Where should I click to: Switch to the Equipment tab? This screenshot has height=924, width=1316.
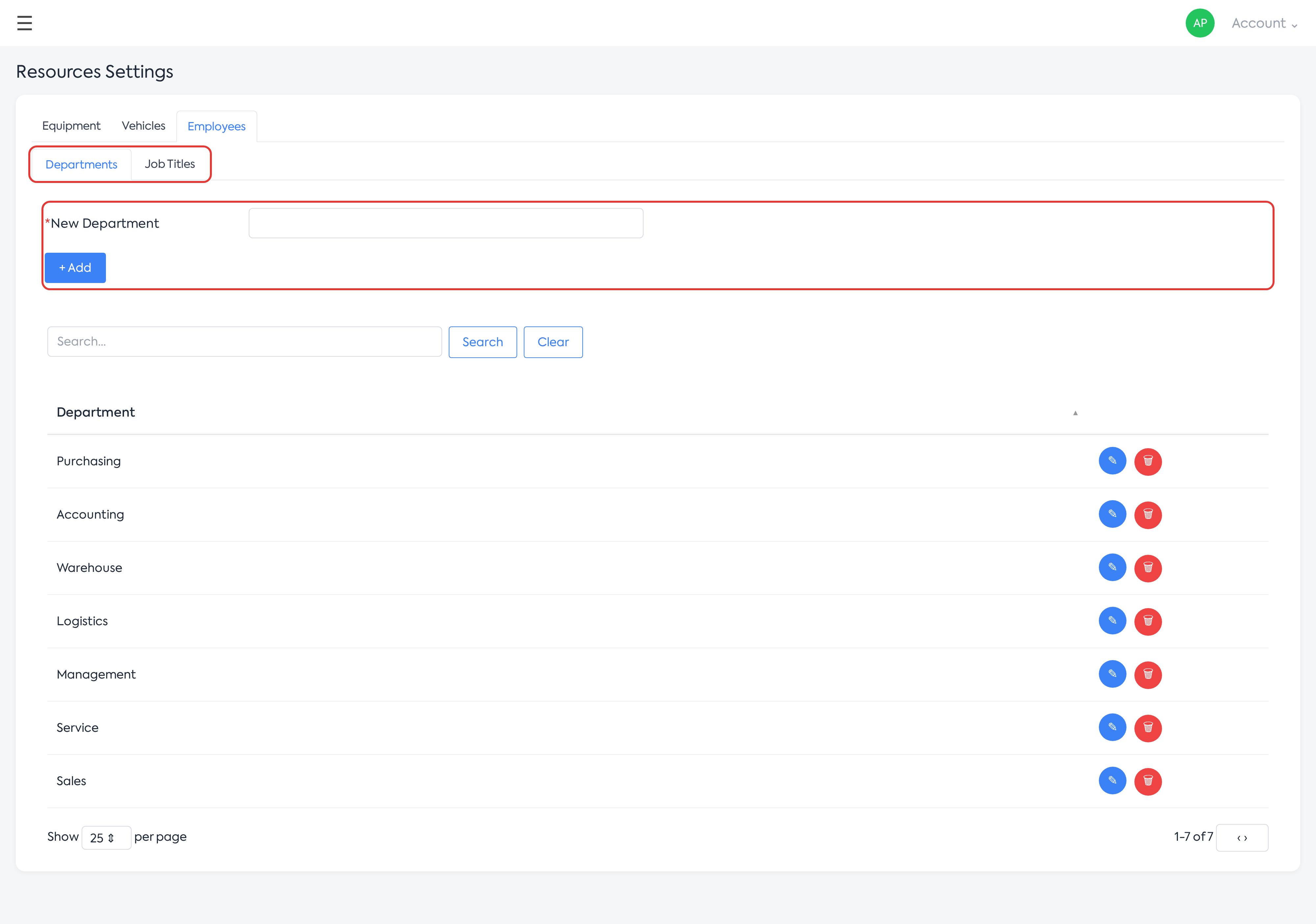71,125
